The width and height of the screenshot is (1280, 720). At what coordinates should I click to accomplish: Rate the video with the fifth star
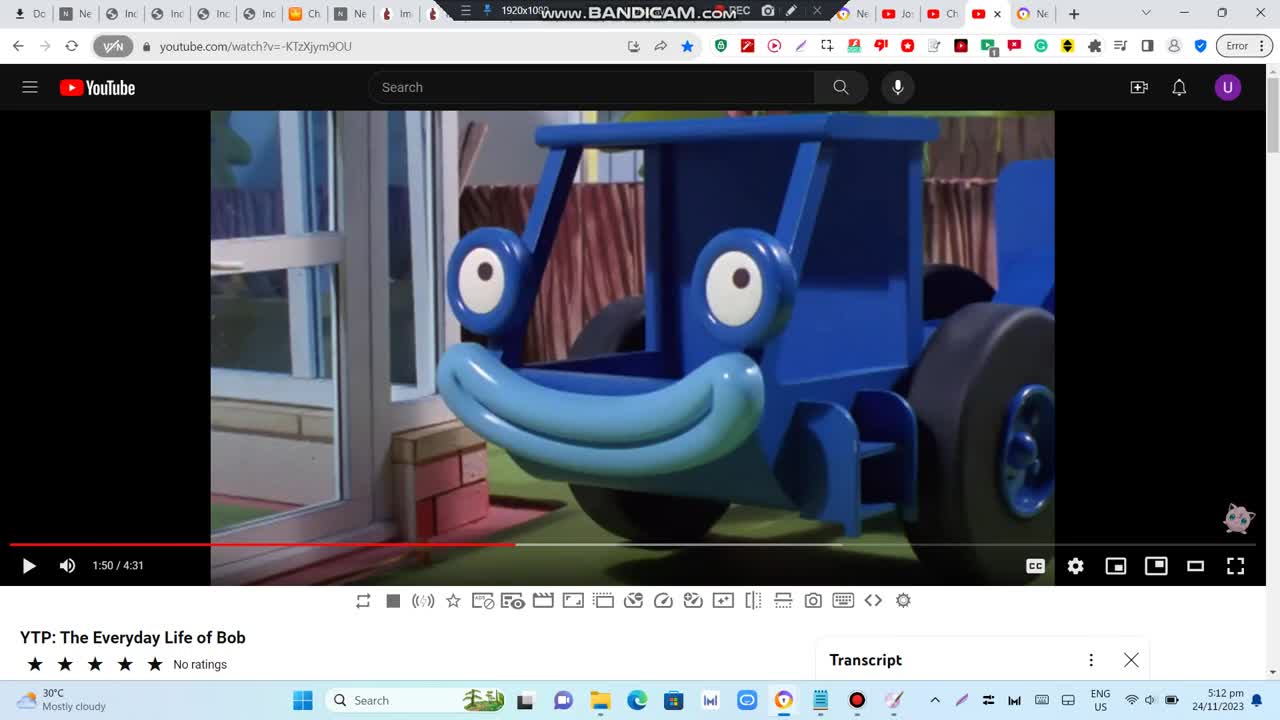click(155, 665)
